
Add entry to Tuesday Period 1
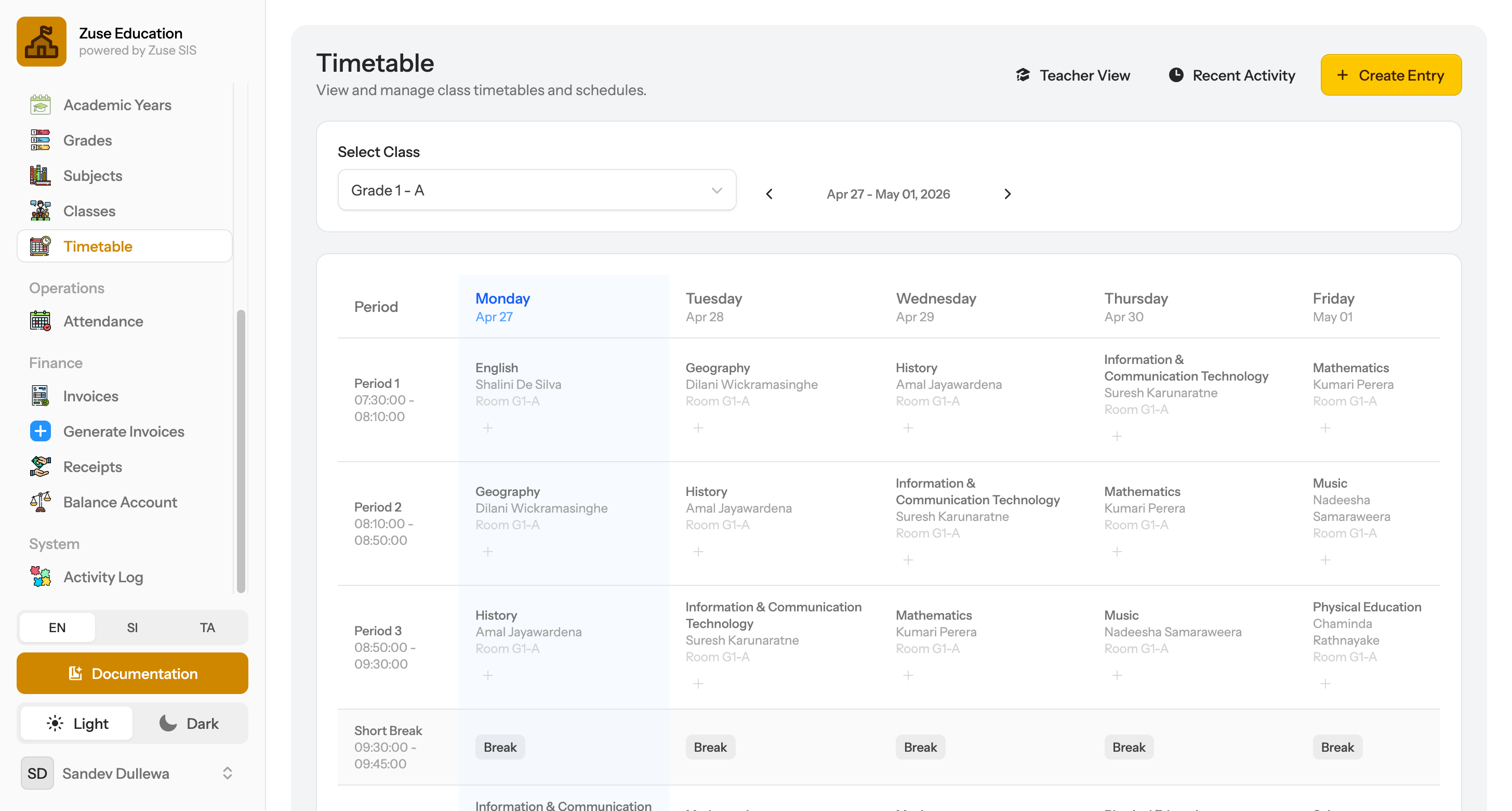click(698, 427)
